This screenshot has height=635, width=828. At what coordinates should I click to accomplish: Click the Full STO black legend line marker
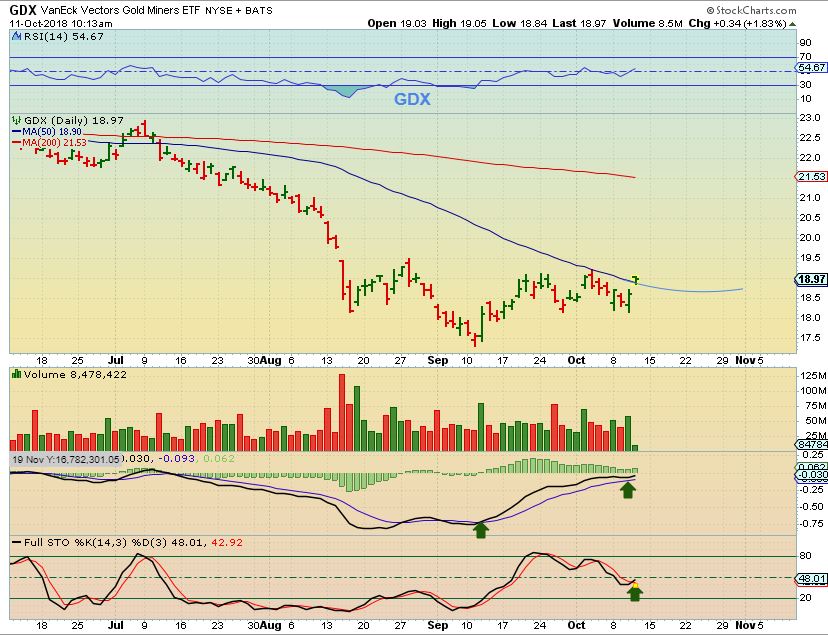coord(17,543)
